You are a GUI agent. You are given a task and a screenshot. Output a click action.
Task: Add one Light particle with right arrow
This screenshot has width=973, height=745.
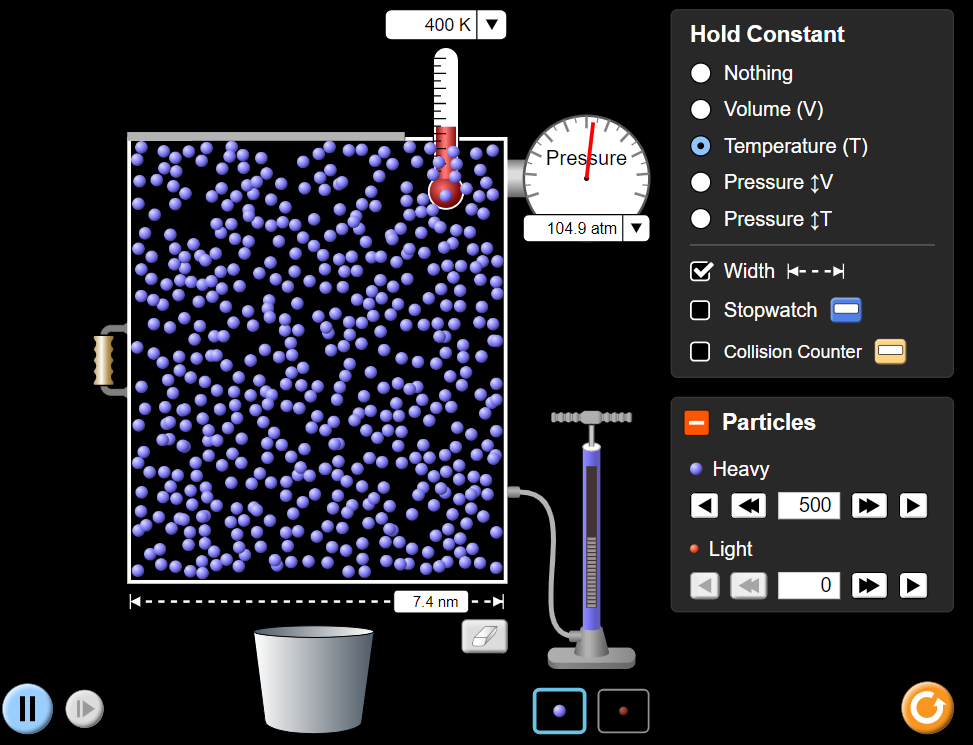pos(913,585)
